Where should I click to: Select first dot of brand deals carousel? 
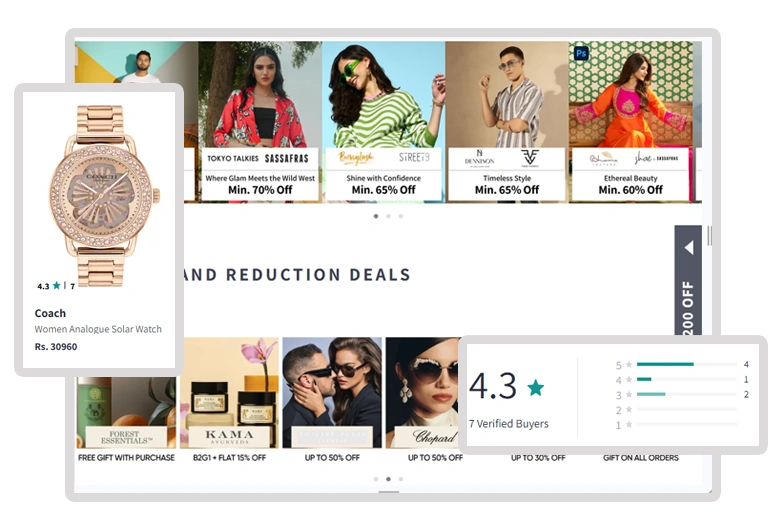(x=376, y=479)
